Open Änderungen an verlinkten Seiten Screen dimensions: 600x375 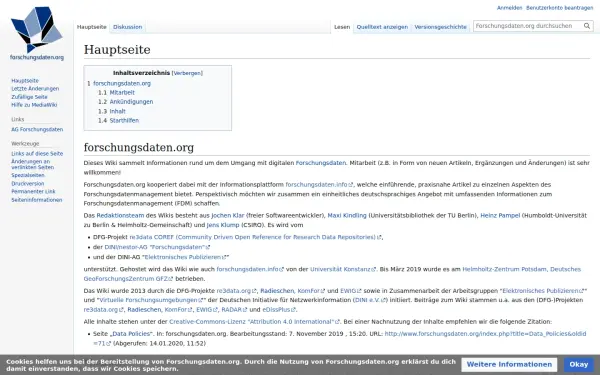33,165
